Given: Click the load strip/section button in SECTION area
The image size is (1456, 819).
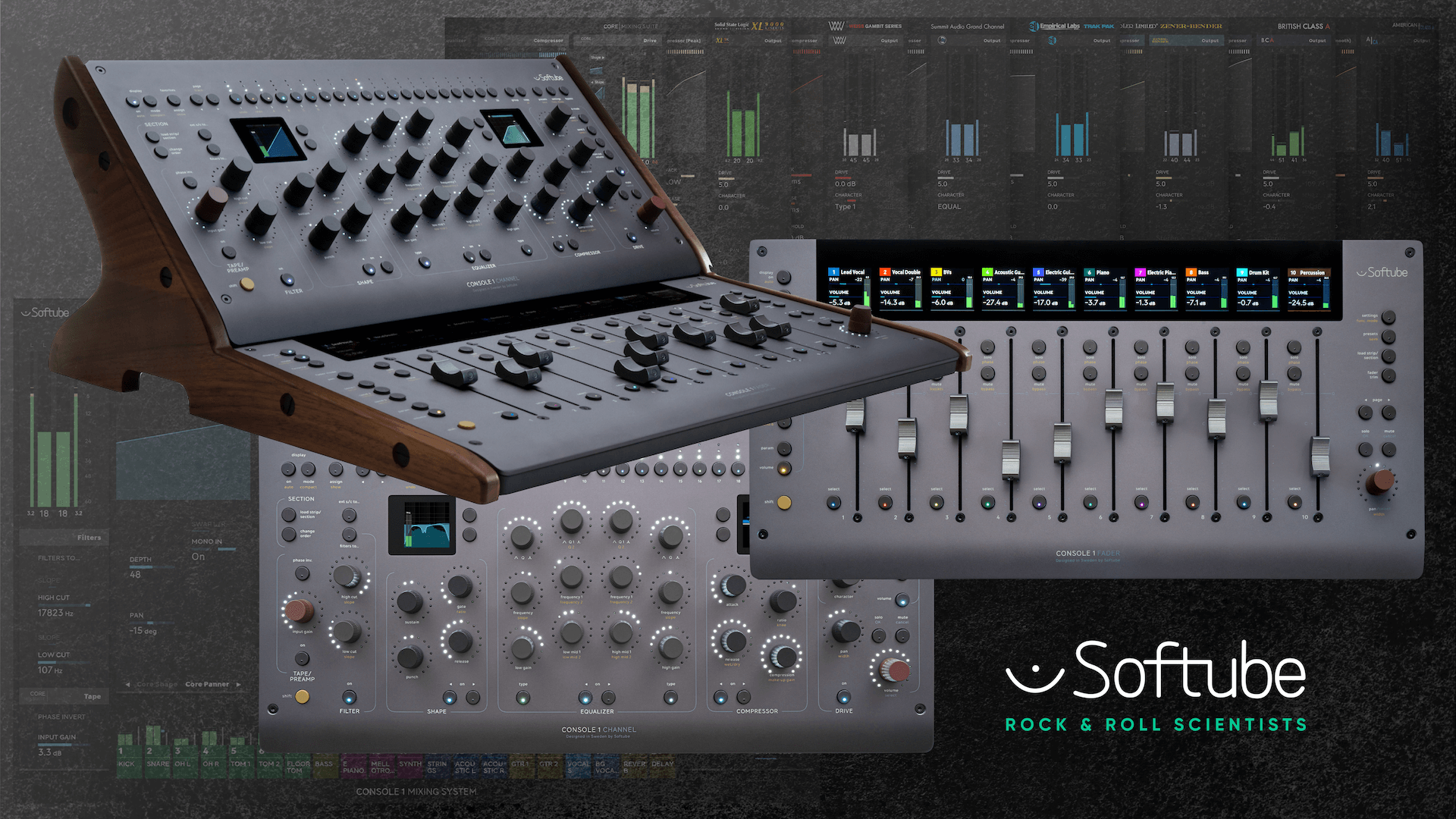Looking at the screenshot, I should coord(288,515).
